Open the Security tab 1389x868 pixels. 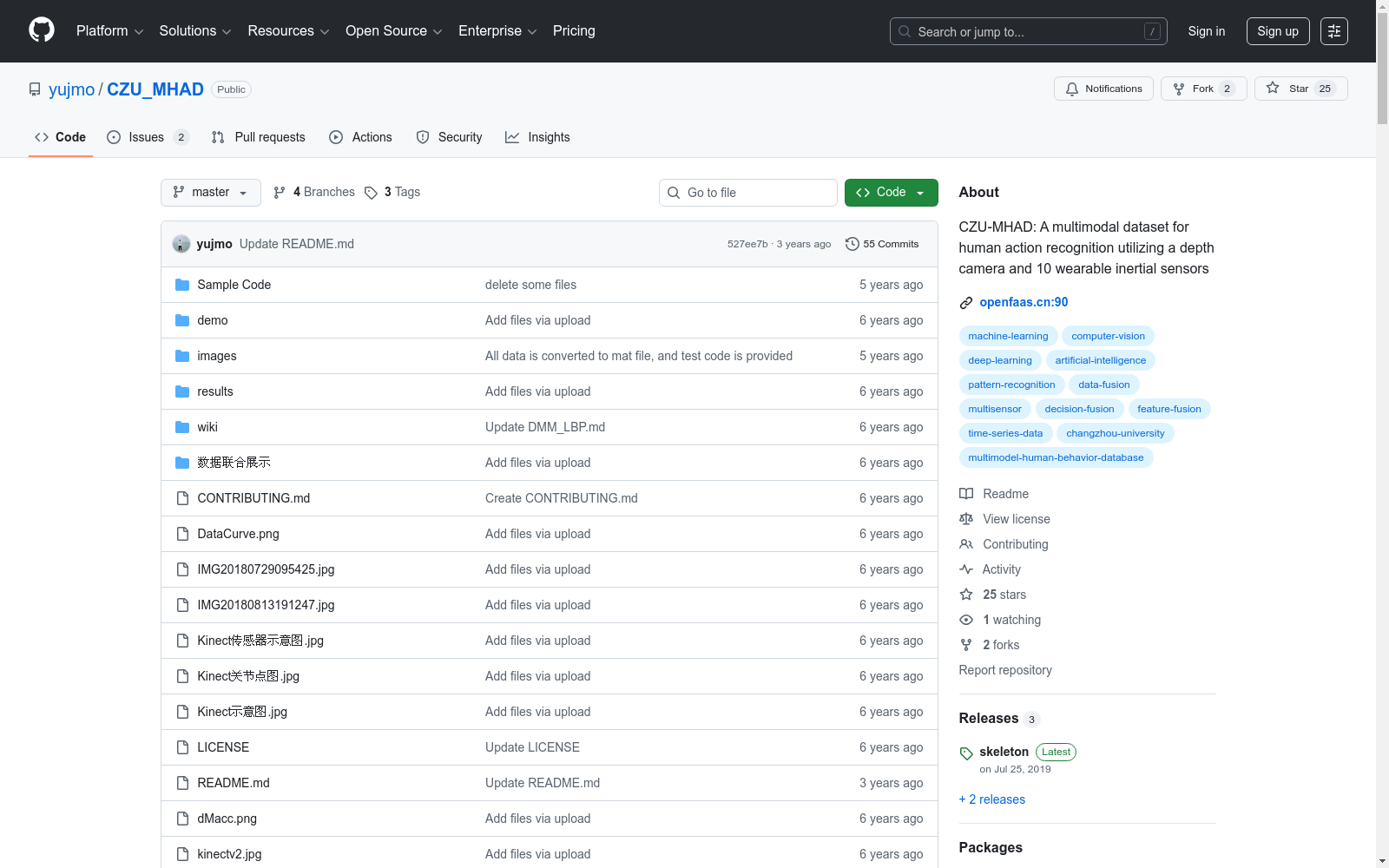click(450, 137)
